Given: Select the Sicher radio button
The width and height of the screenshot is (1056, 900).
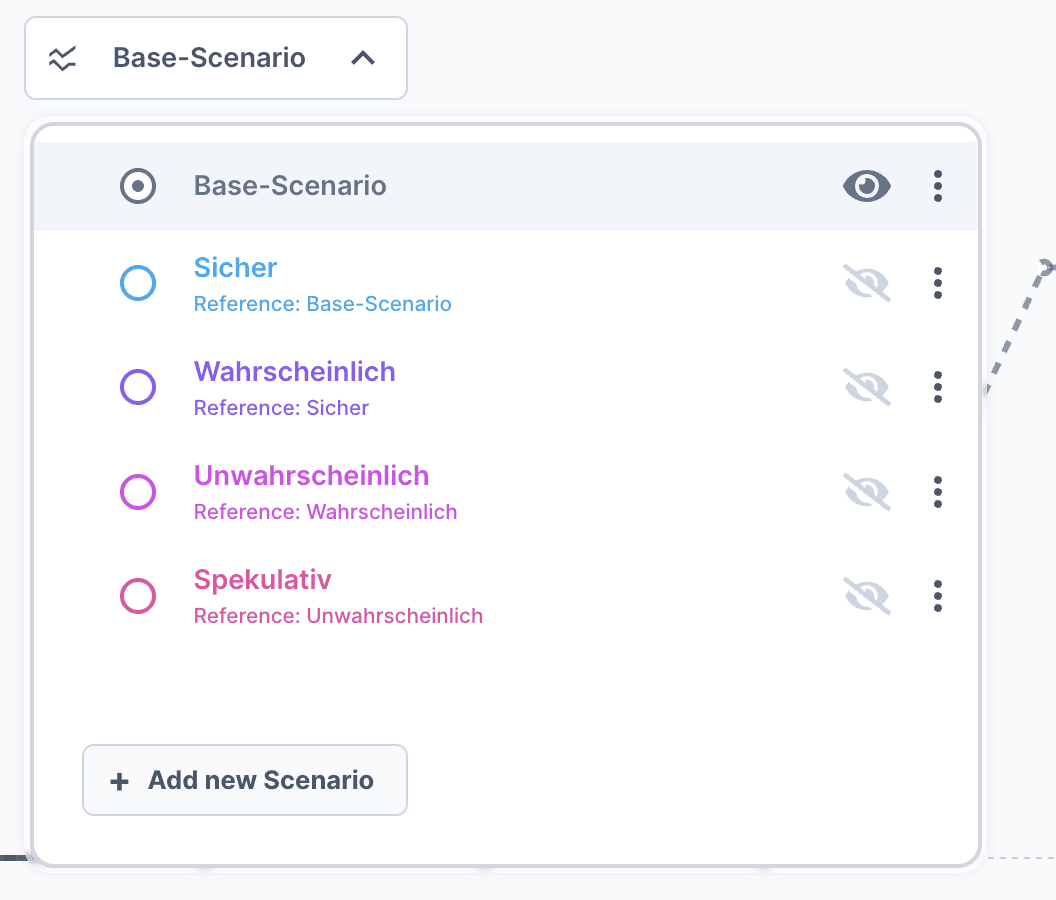Looking at the screenshot, I should click(x=138, y=284).
